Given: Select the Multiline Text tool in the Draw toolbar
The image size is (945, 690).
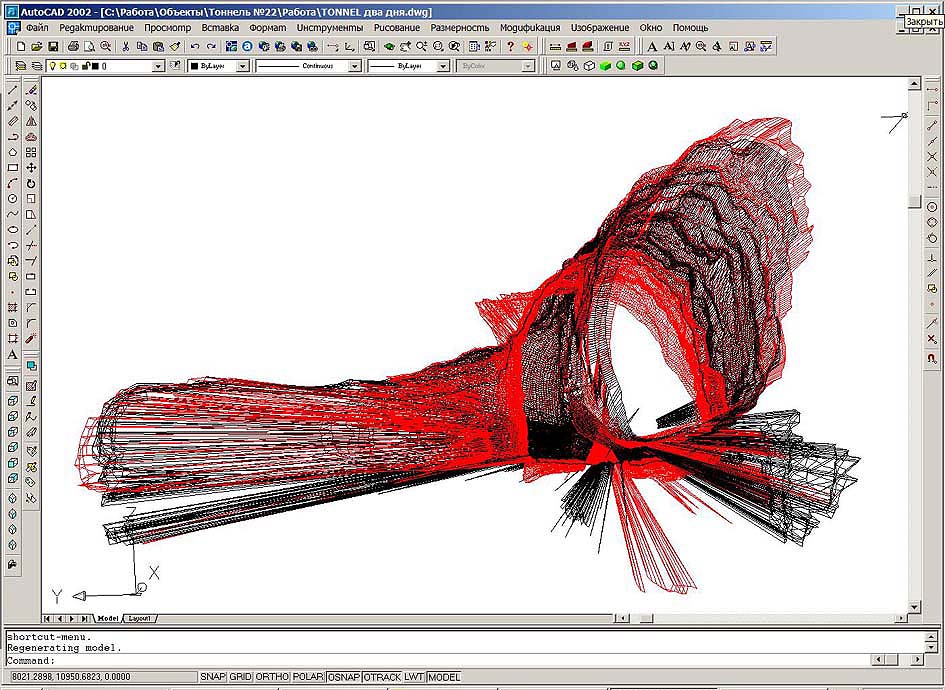Looking at the screenshot, I should 13,354.
